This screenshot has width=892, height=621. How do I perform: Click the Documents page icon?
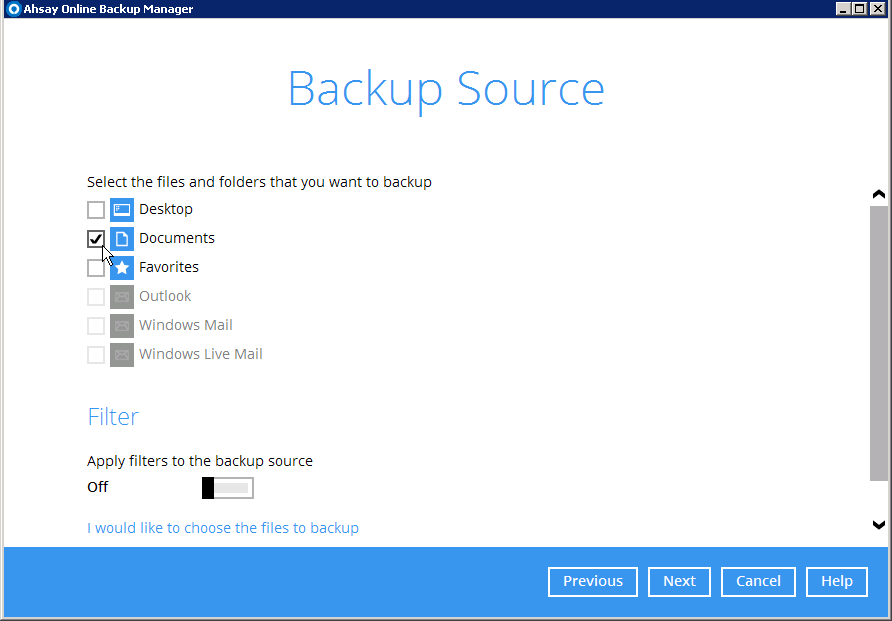click(122, 239)
